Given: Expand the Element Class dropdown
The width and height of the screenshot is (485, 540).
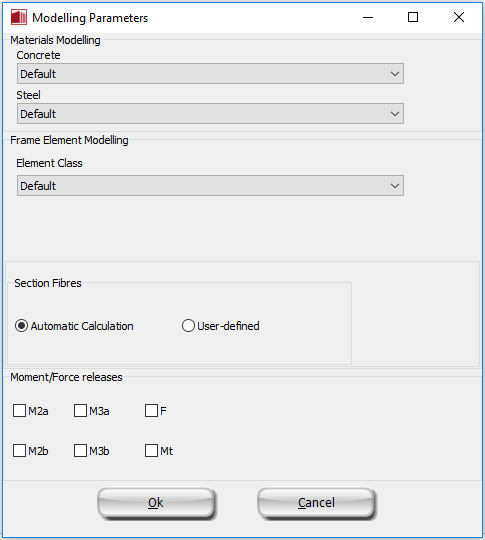Looking at the screenshot, I should 210,186.
